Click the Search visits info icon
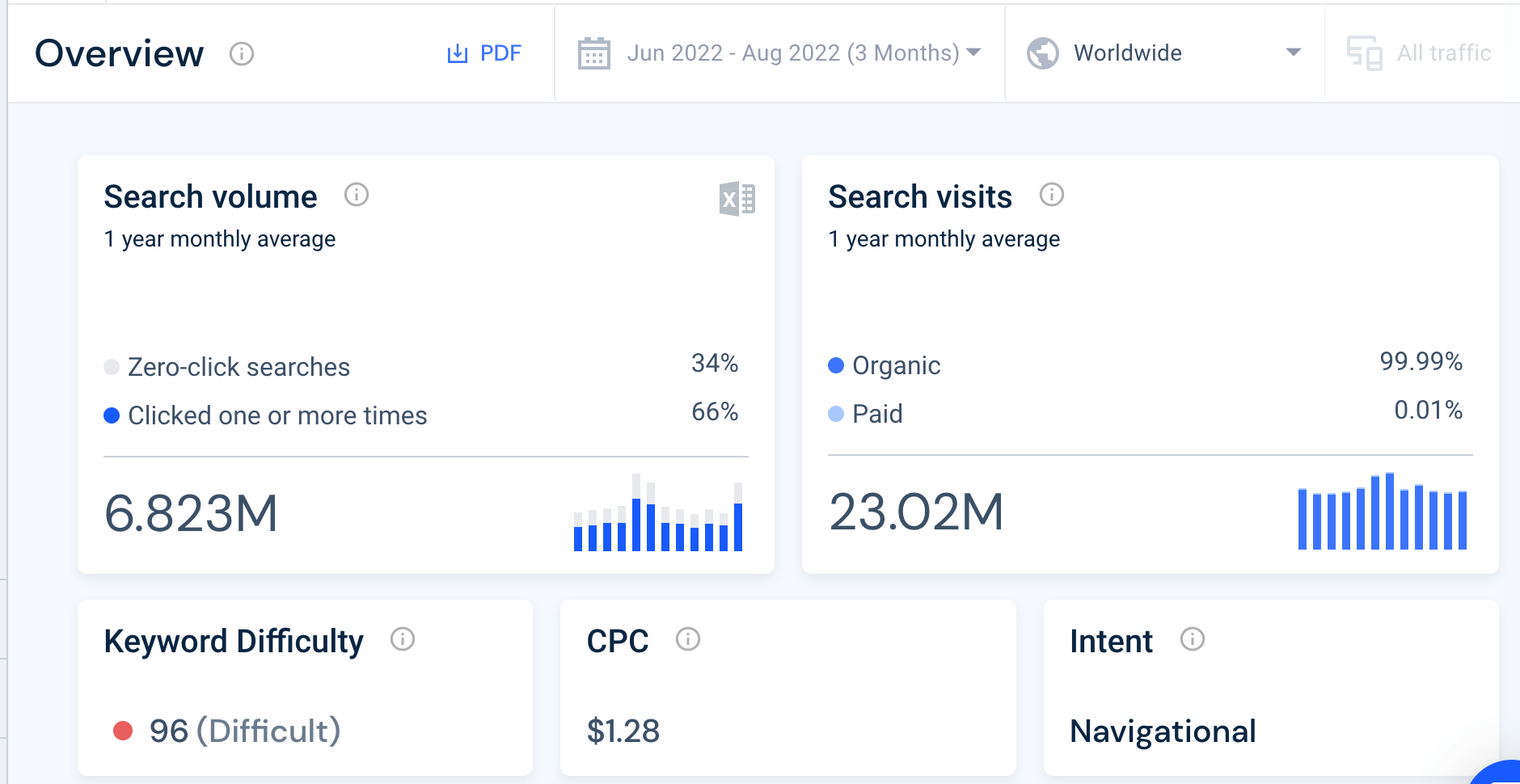The width and height of the screenshot is (1520, 784). 1051,195
